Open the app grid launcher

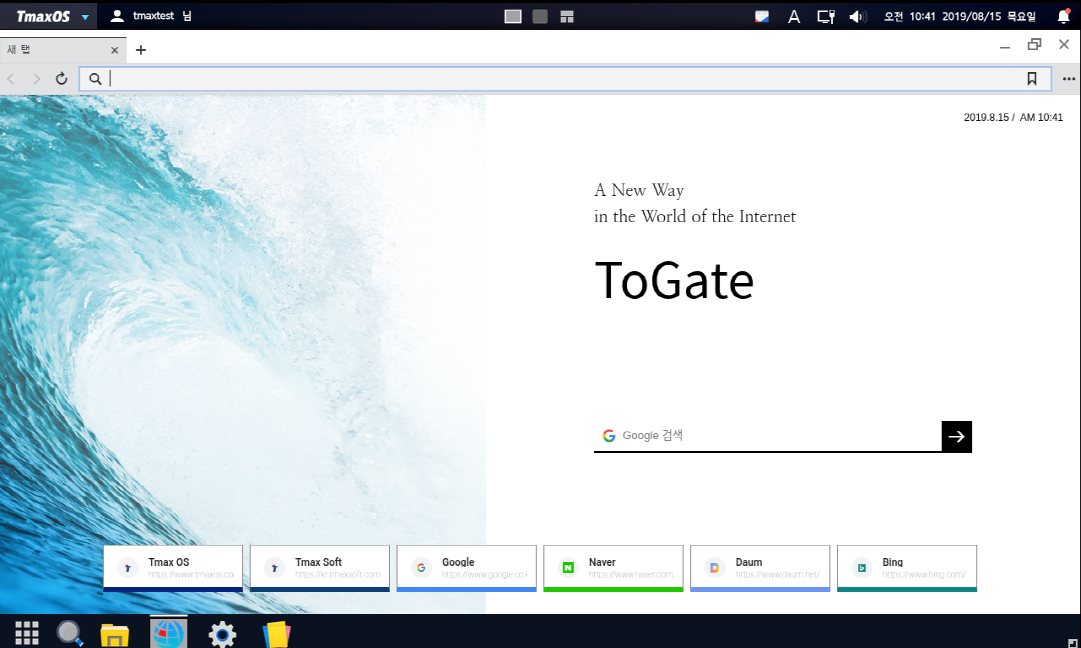coord(27,633)
